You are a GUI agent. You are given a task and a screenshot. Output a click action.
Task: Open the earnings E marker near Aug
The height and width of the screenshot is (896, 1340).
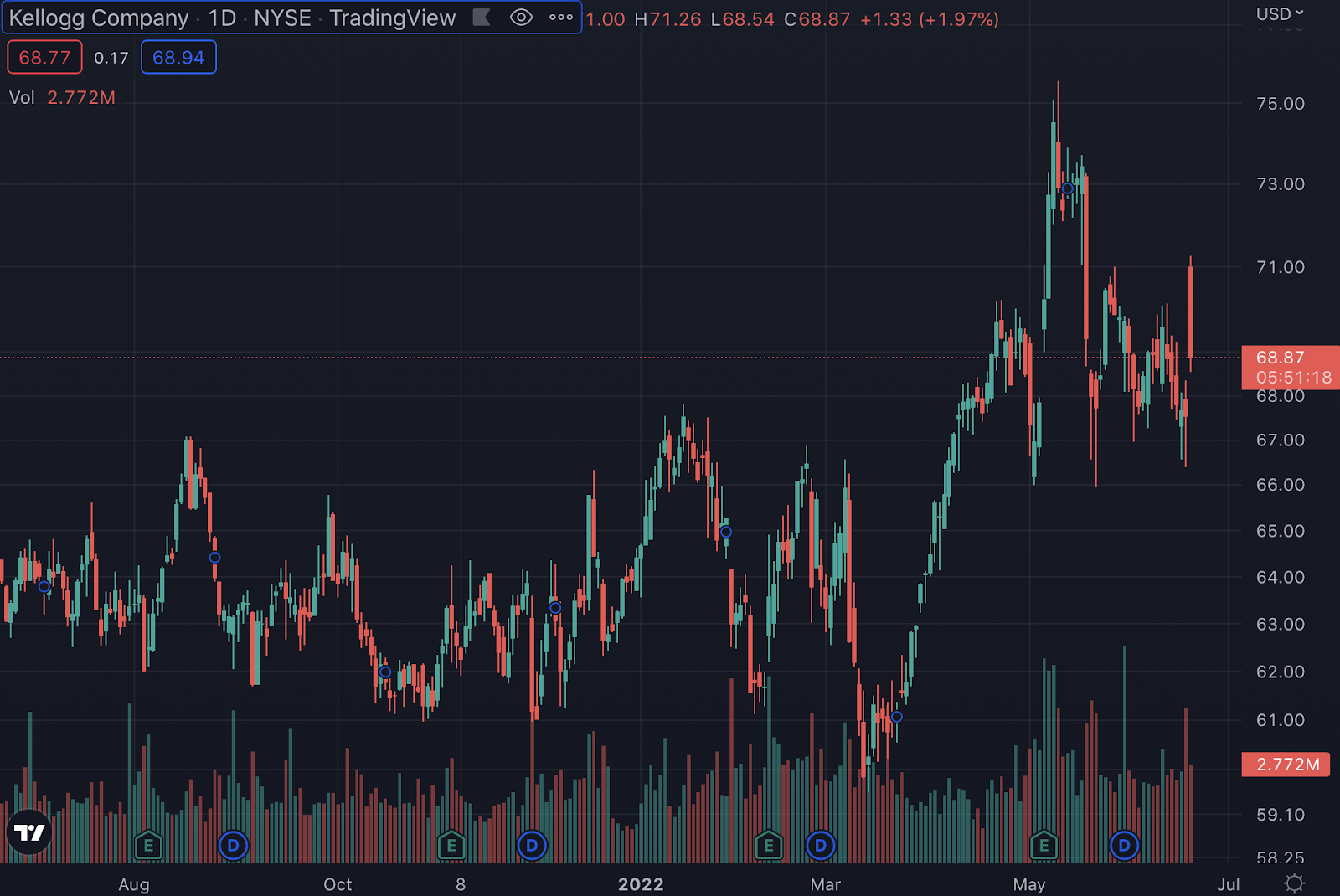pyautogui.click(x=148, y=846)
